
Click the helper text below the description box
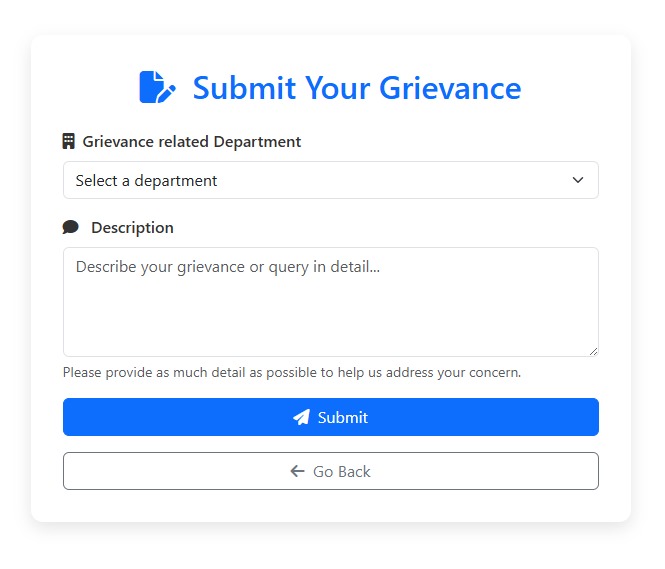(292, 373)
